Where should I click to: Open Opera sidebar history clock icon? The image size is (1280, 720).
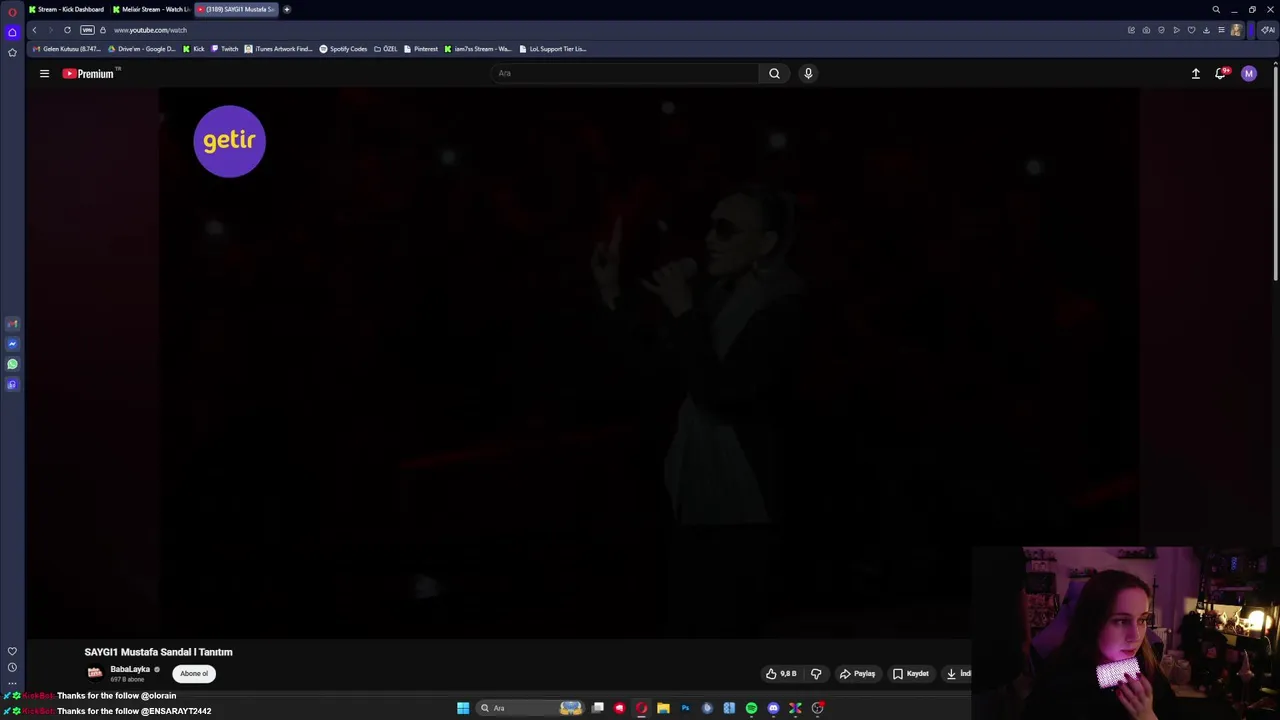[x=12, y=667]
